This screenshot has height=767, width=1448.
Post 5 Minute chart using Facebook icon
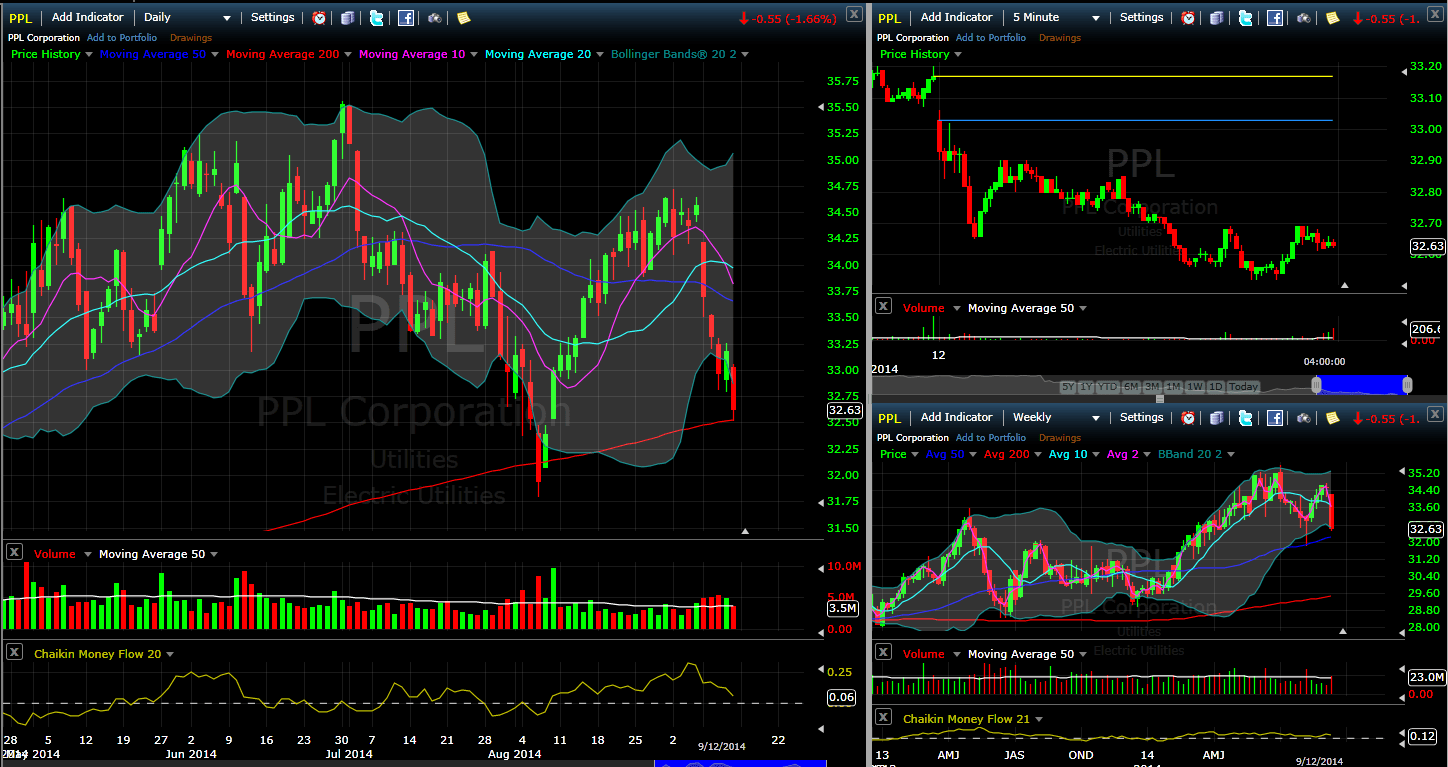pos(1275,17)
